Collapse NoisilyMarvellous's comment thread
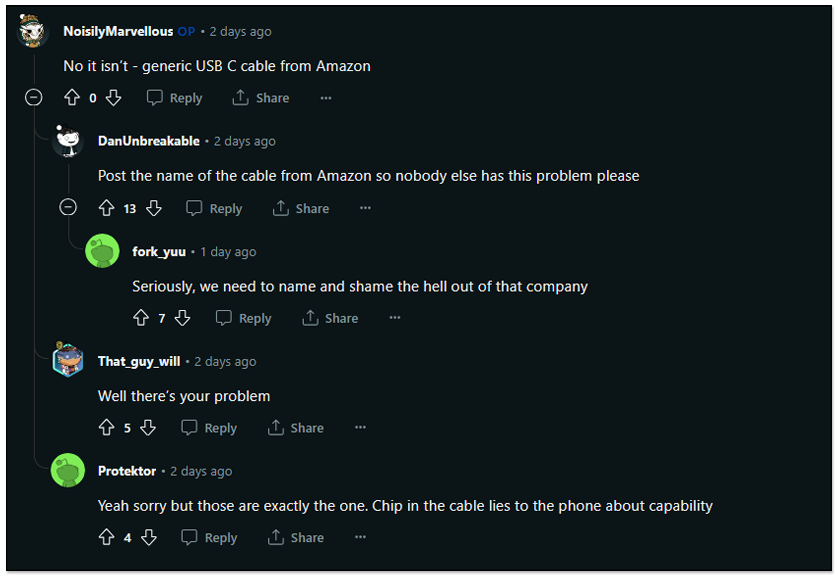 point(34,98)
